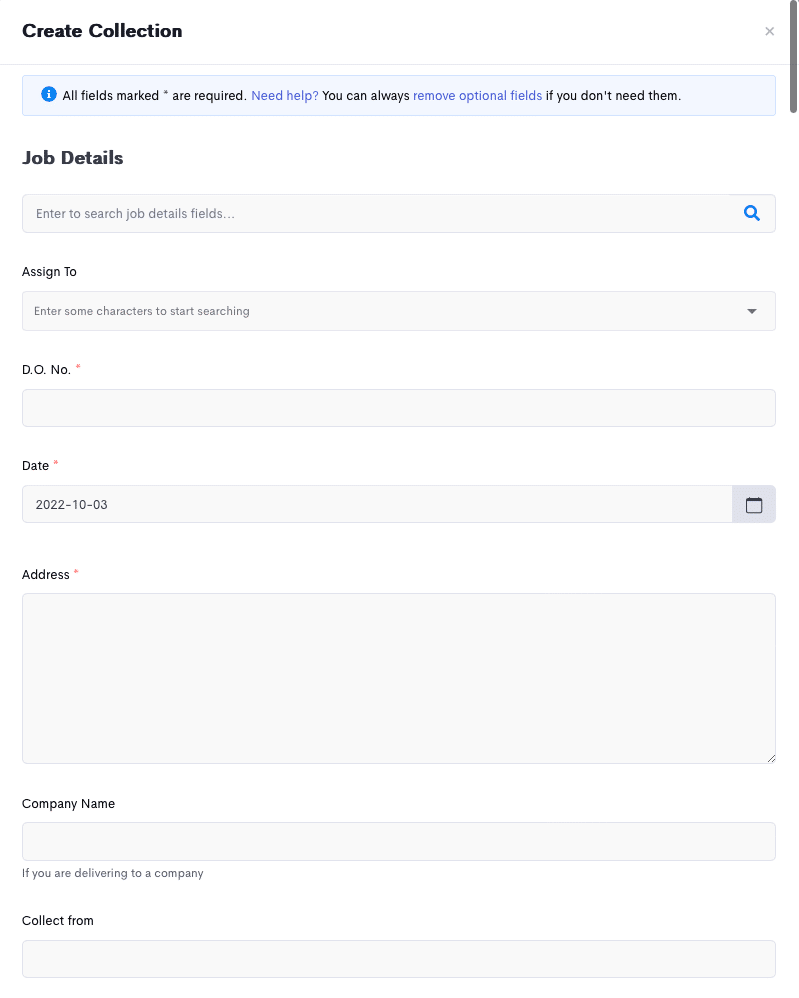799x998 pixels.
Task: Close the Create Collection dialog
Action: (x=769, y=31)
